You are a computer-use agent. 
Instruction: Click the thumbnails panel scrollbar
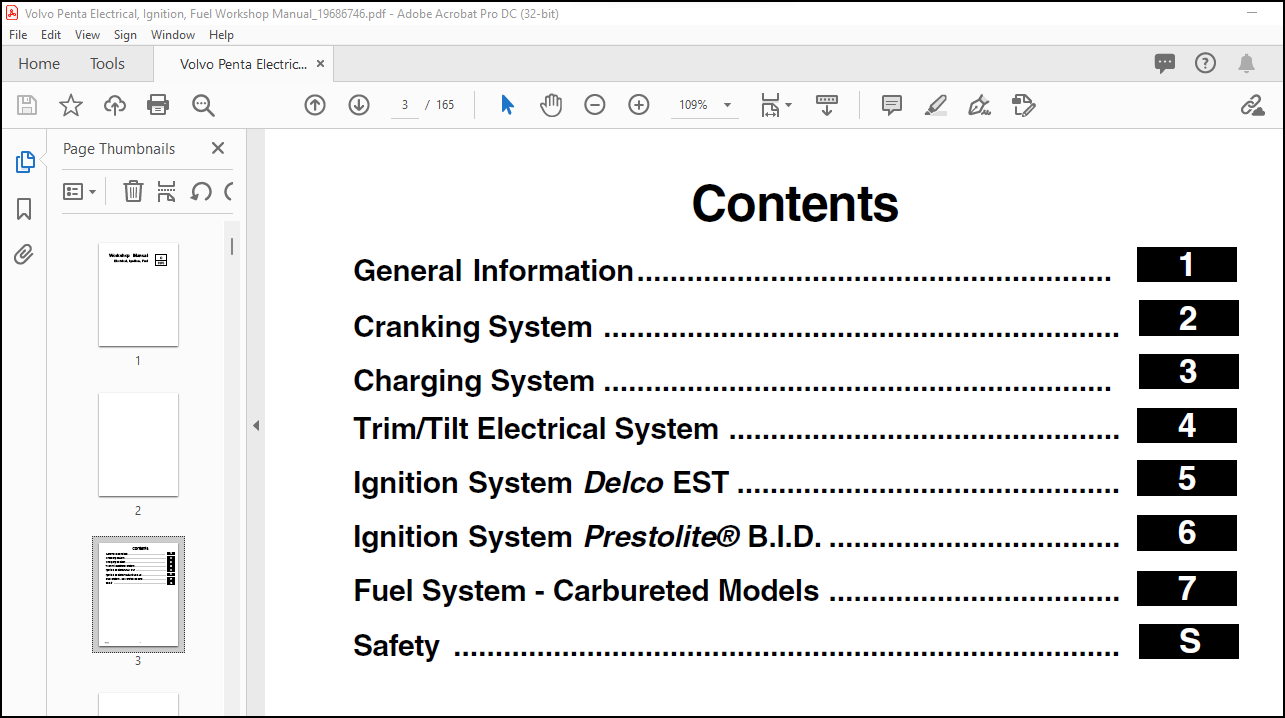pyautogui.click(x=232, y=245)
